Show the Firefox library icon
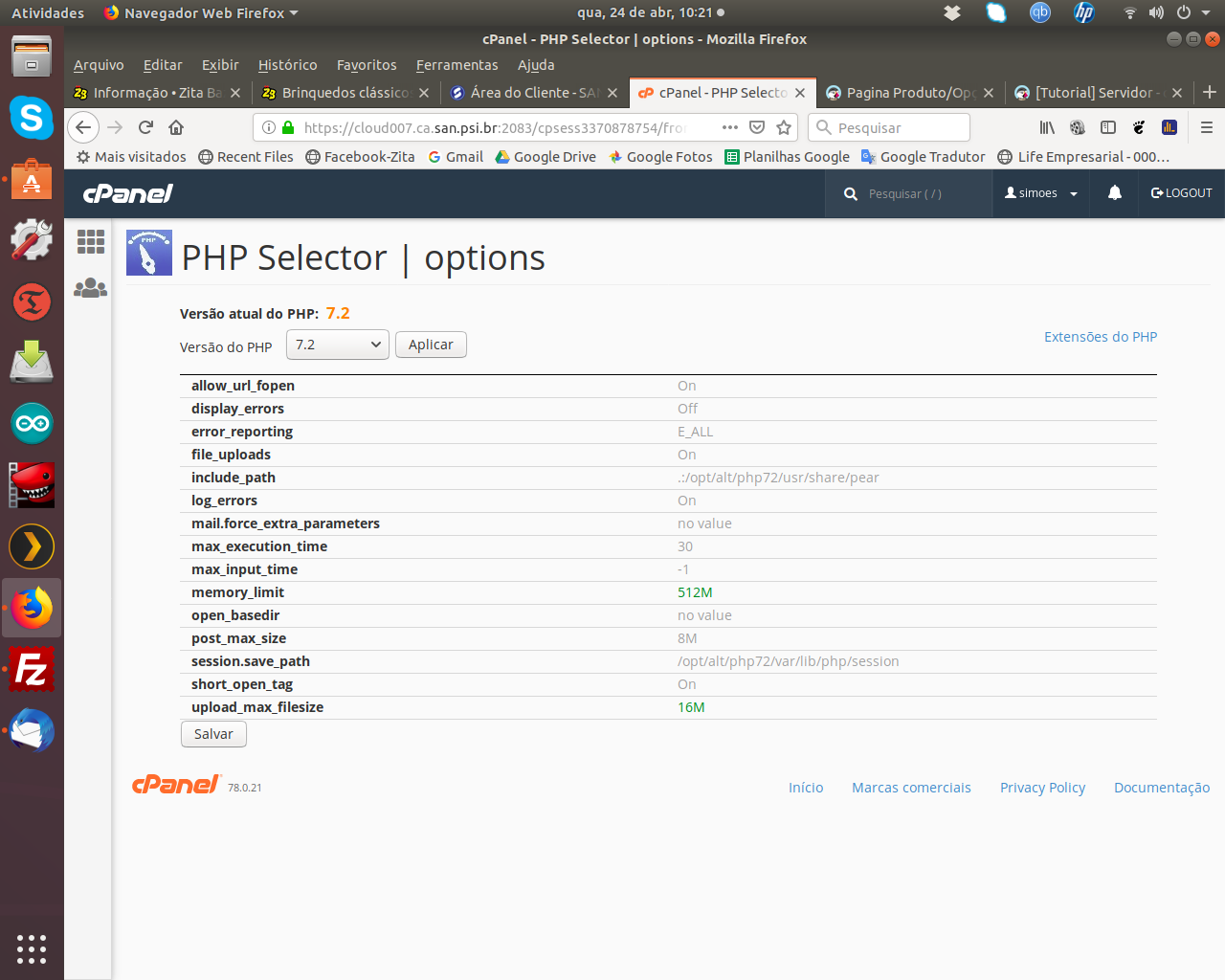 click(1047, 127)
